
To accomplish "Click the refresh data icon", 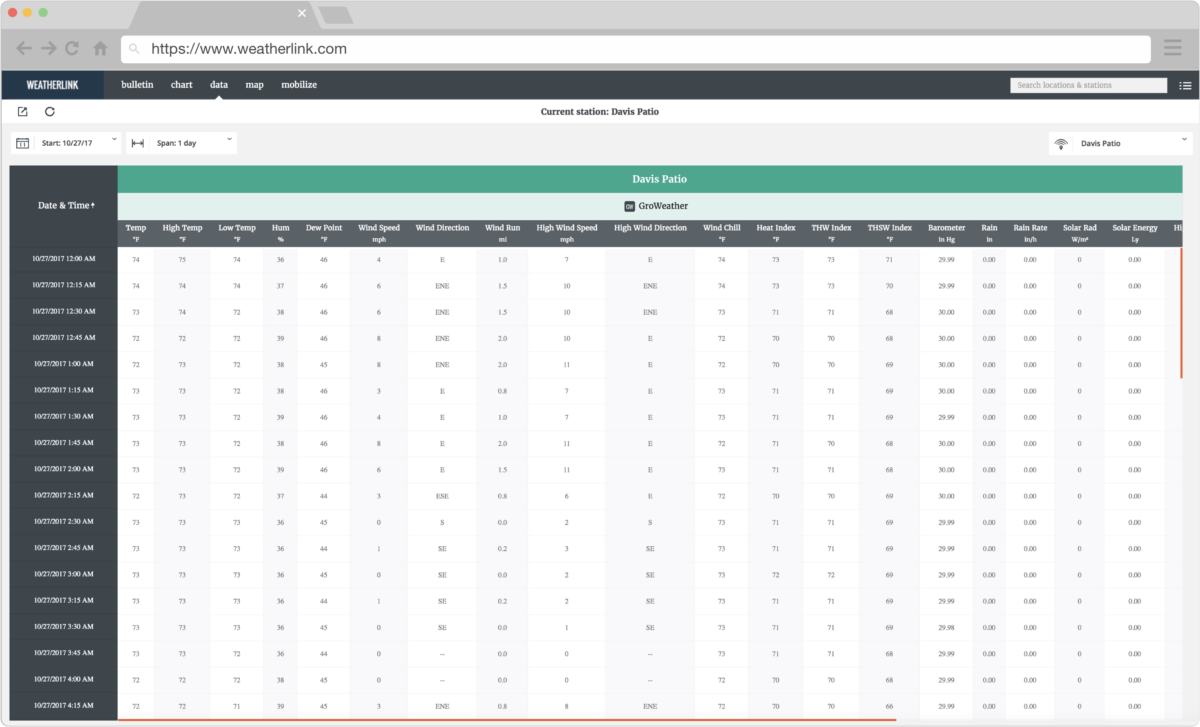I will tap(50, 111).
